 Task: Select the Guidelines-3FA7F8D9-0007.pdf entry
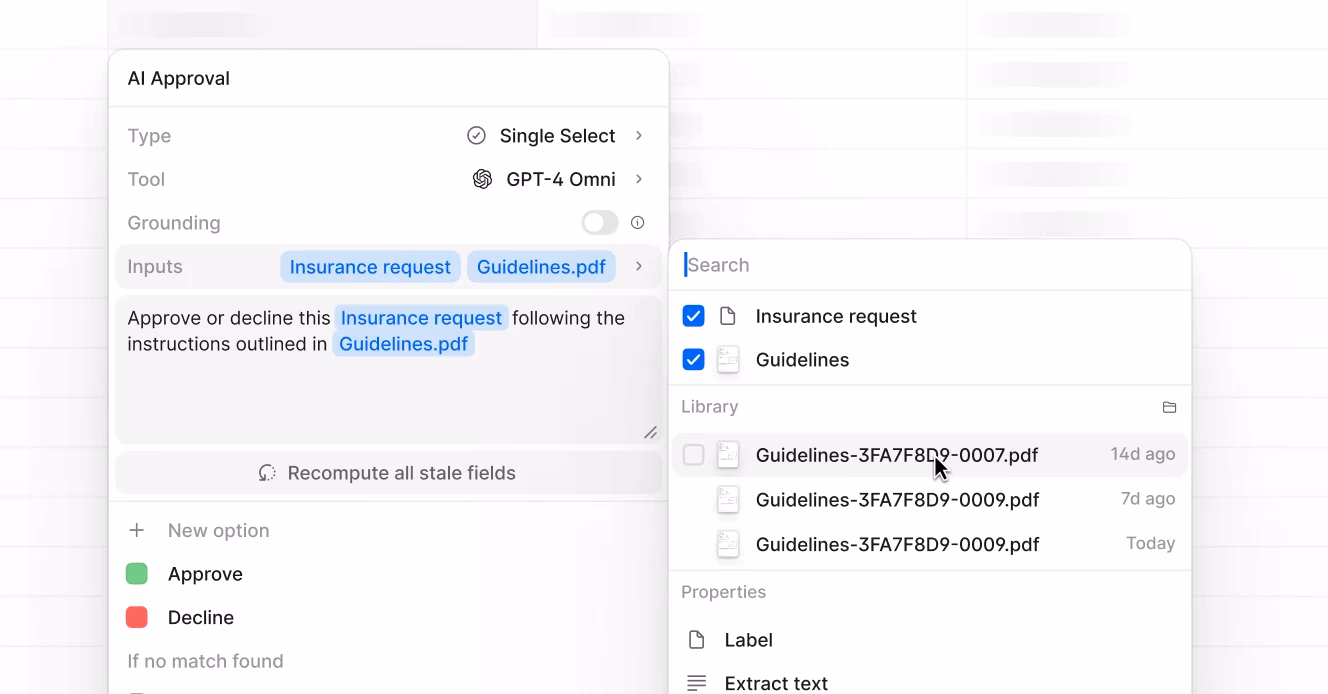930,455
